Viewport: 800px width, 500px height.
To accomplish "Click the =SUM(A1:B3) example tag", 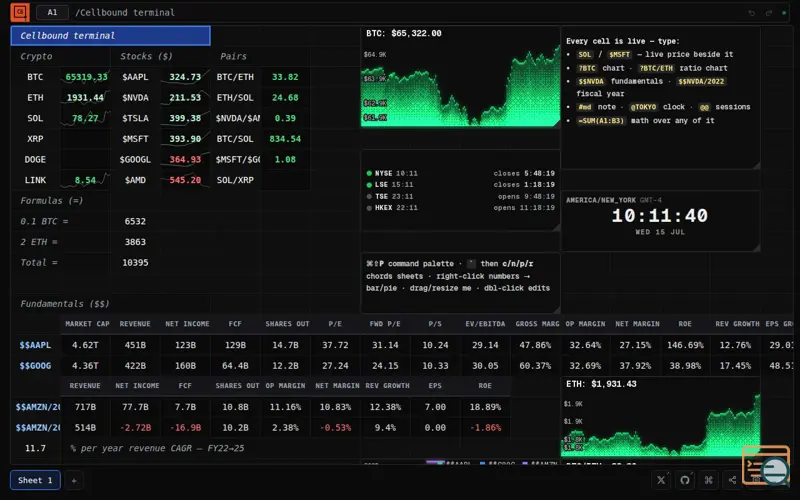I will [x=601, y=121].
